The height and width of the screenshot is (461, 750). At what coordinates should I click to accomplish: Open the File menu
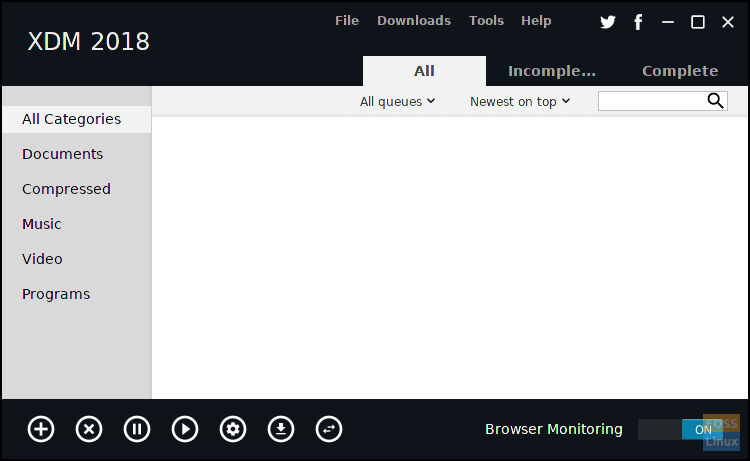(x=347, y=21)
